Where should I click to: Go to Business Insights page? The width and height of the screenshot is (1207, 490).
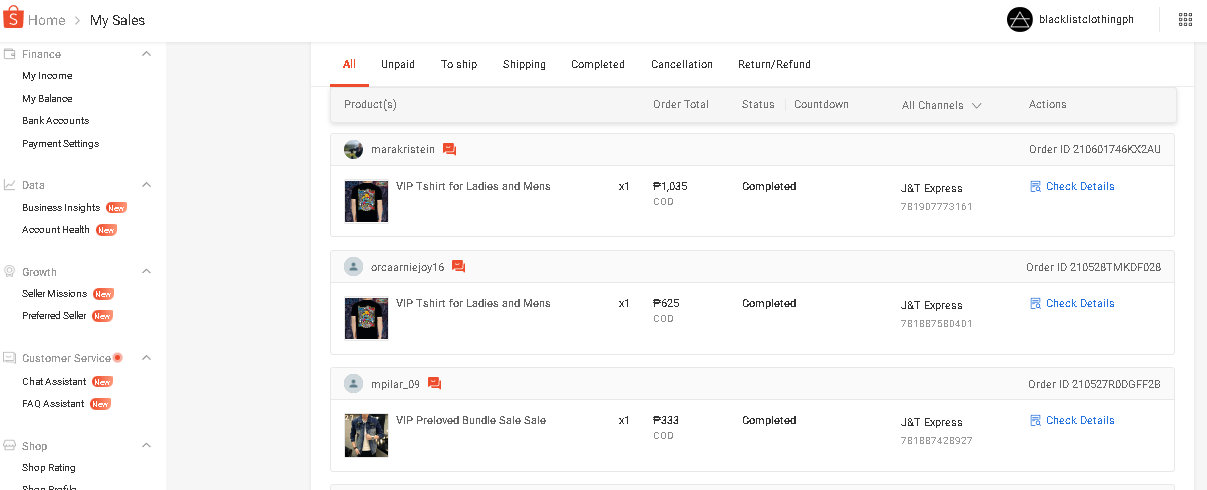click(x=61, y=208)
